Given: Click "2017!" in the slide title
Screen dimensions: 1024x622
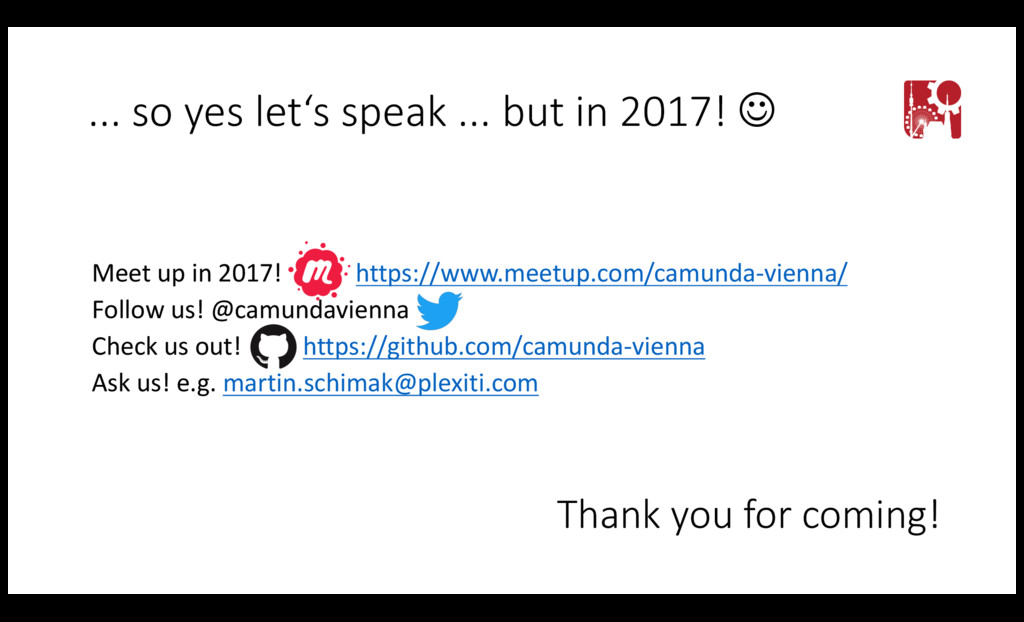Looking at the screenshot, I should click(x=673, y=112).
